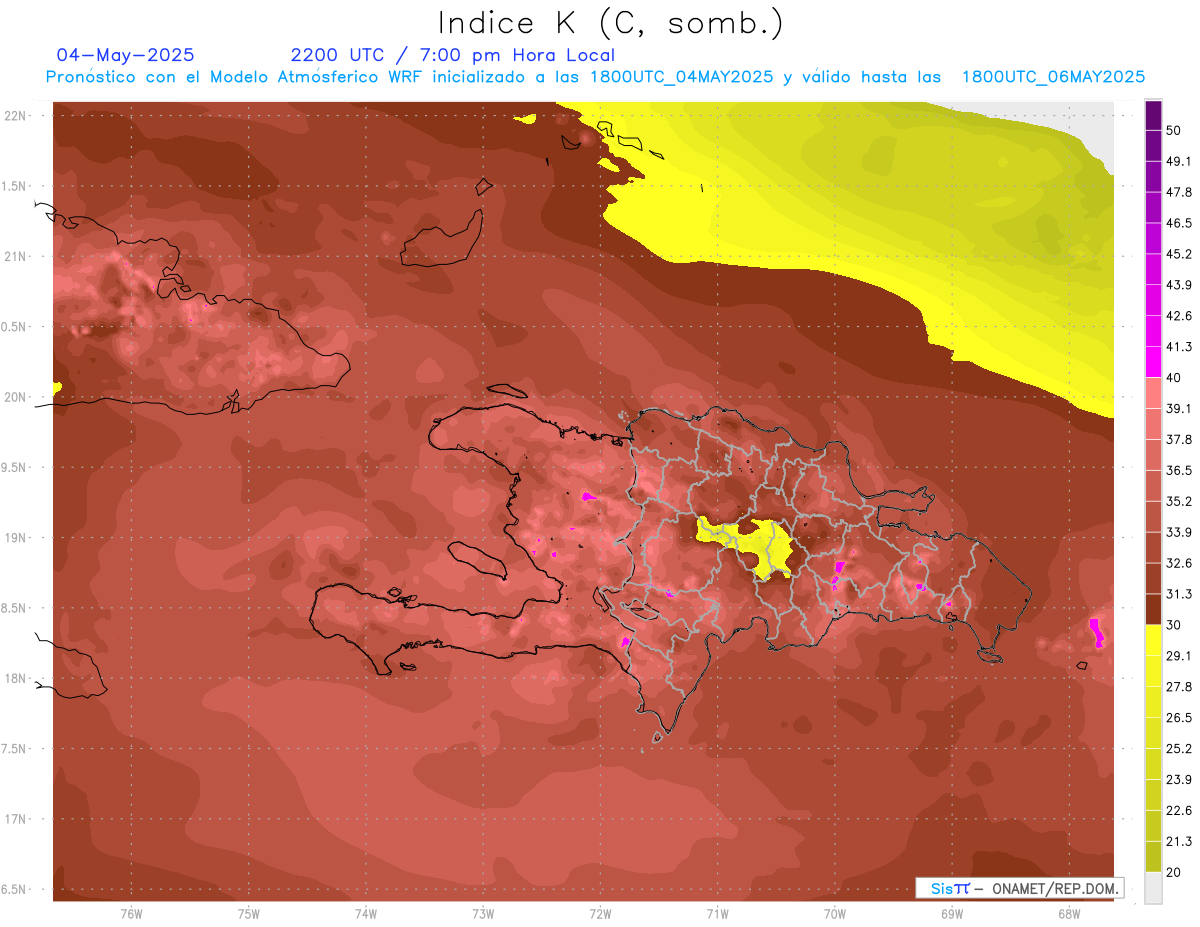The image size is (1200, 927).
Task: Click the 33.9 value on the color scale
Action: click(1179, 532)
